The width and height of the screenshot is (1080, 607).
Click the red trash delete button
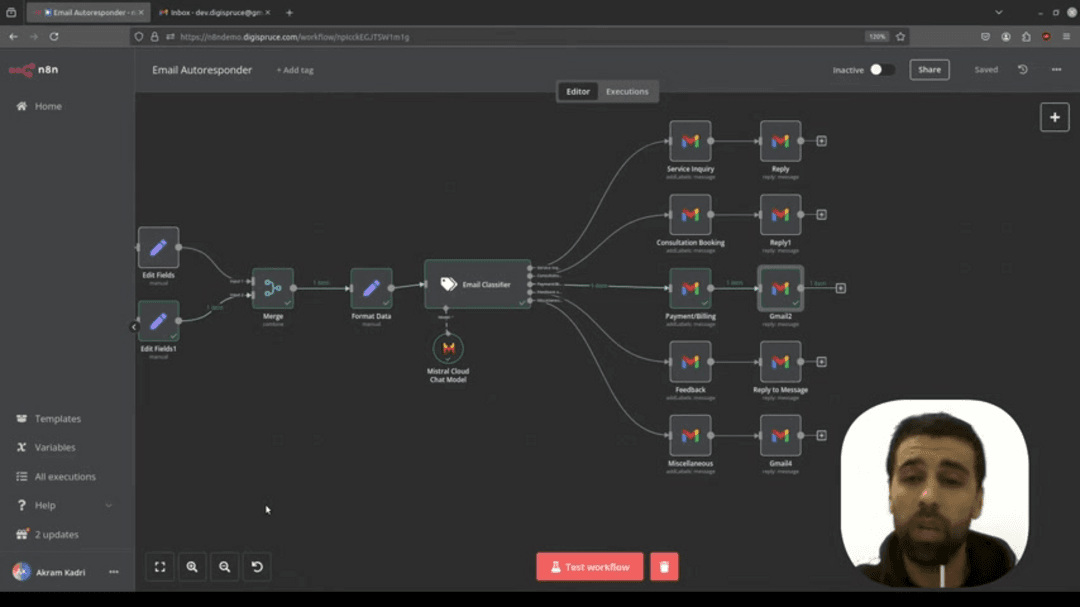[x=664, y=567]
